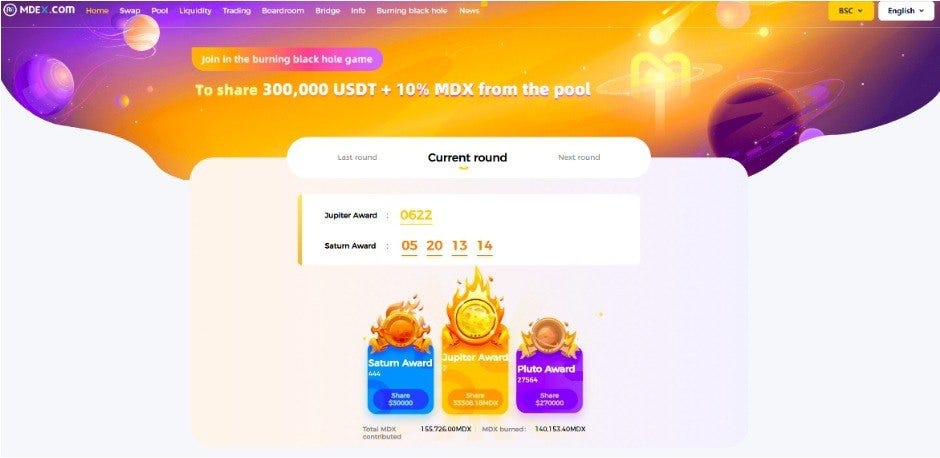Click the Jupiter Award Share MDX button

pyautogui.click(x=475, y=399)
